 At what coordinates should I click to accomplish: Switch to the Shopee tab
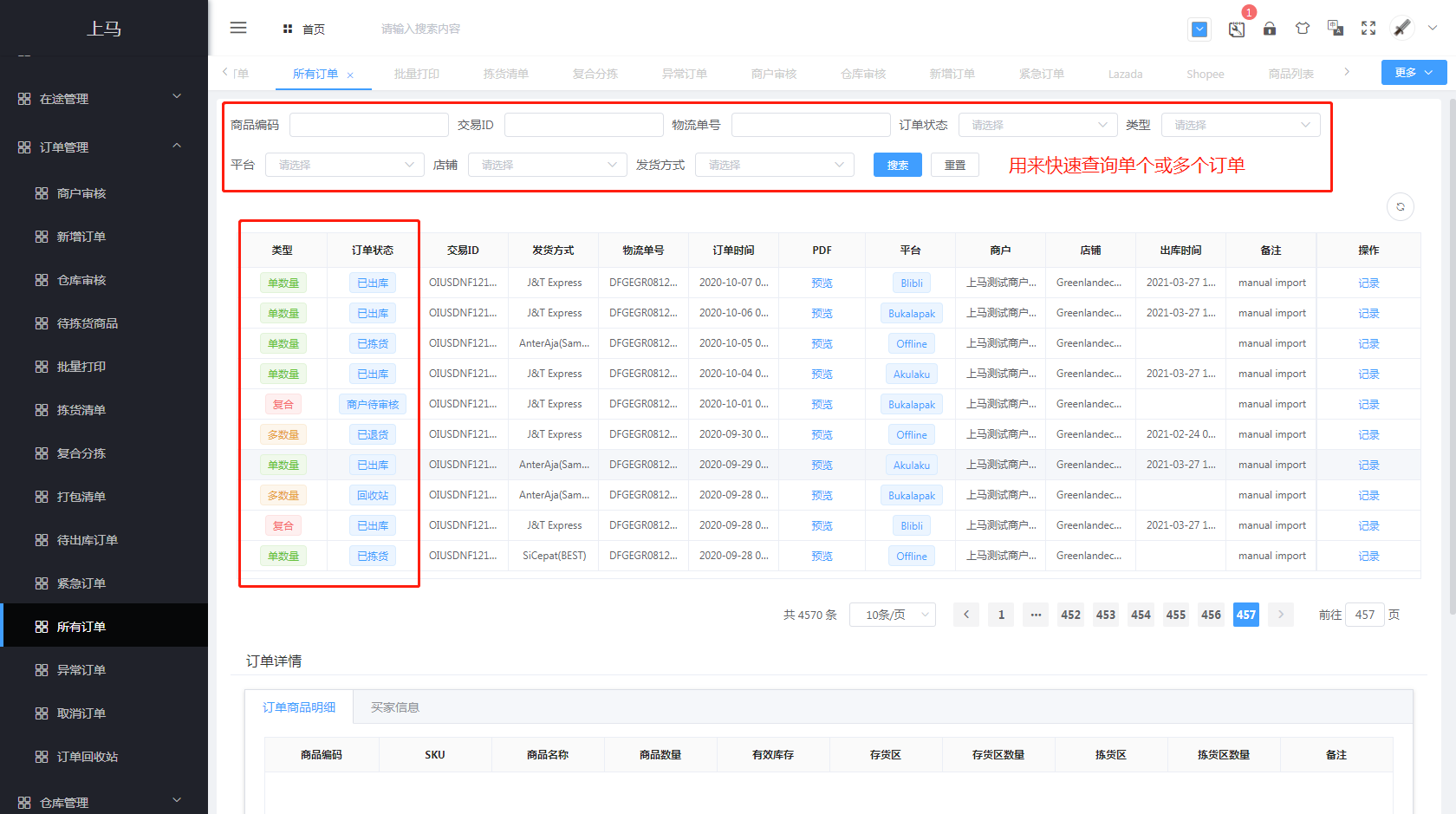coord(1206,74)
